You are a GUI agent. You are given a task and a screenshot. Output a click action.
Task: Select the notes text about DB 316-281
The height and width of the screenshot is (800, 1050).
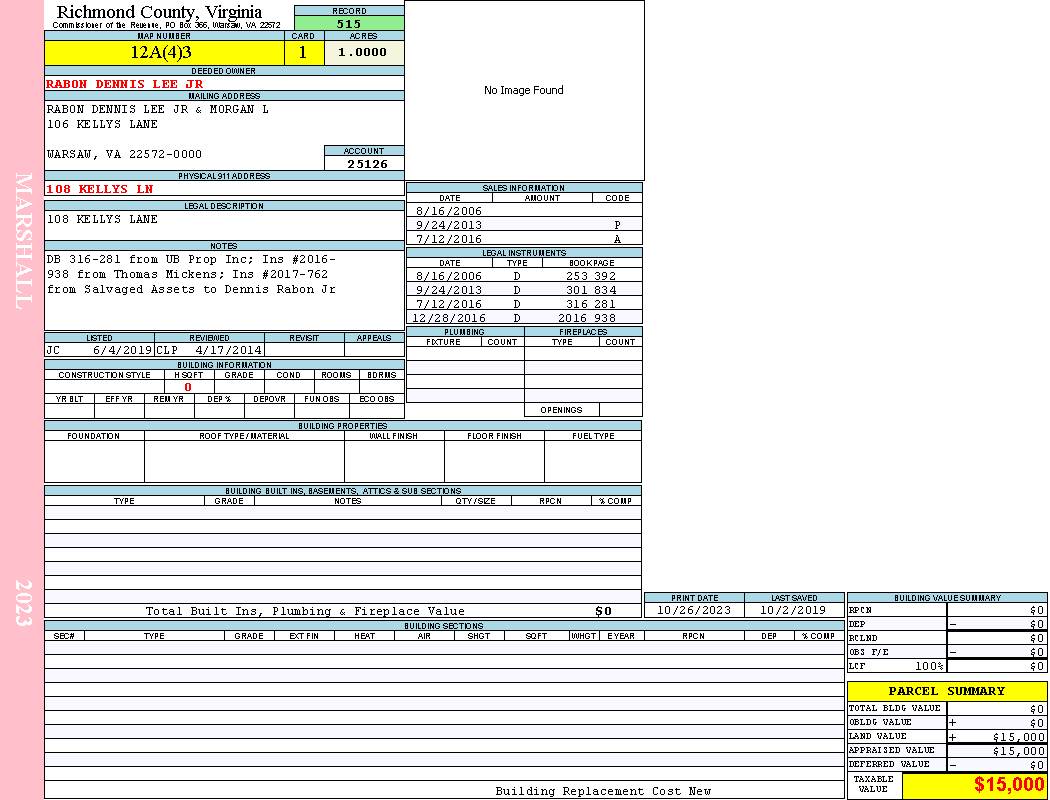191,274
